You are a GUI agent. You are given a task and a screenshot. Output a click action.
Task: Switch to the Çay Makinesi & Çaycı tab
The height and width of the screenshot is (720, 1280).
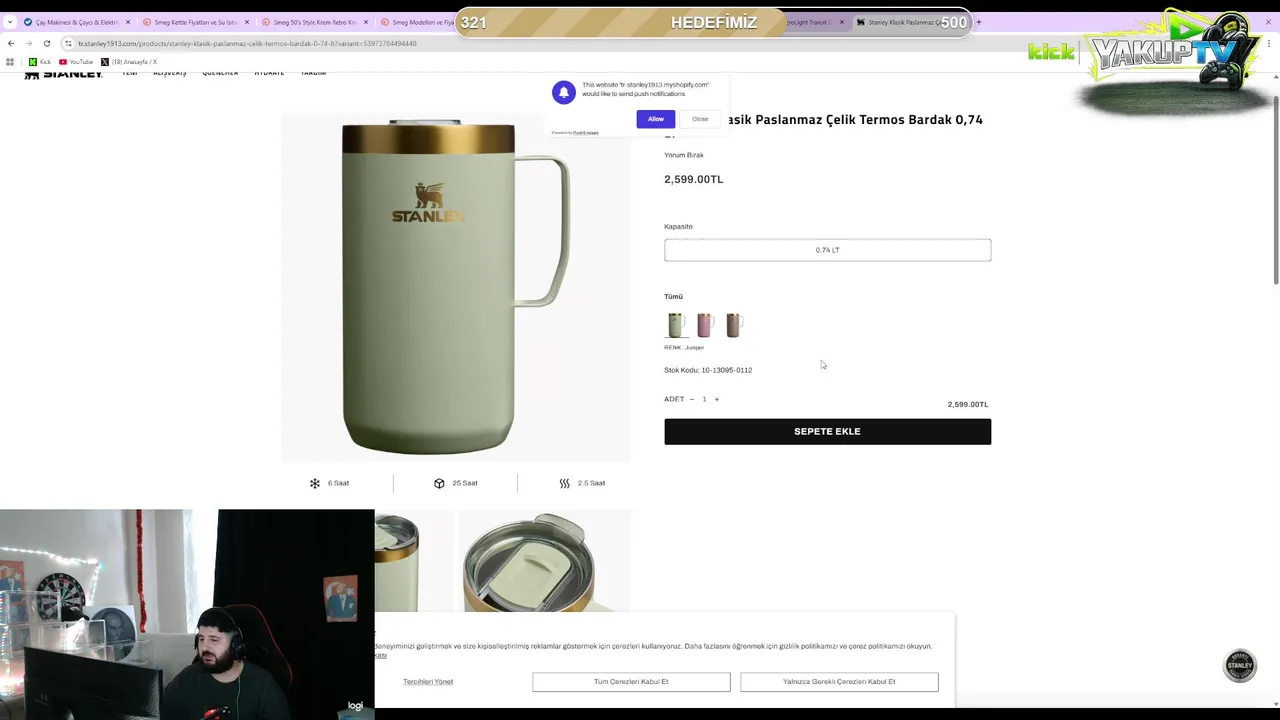77,22
